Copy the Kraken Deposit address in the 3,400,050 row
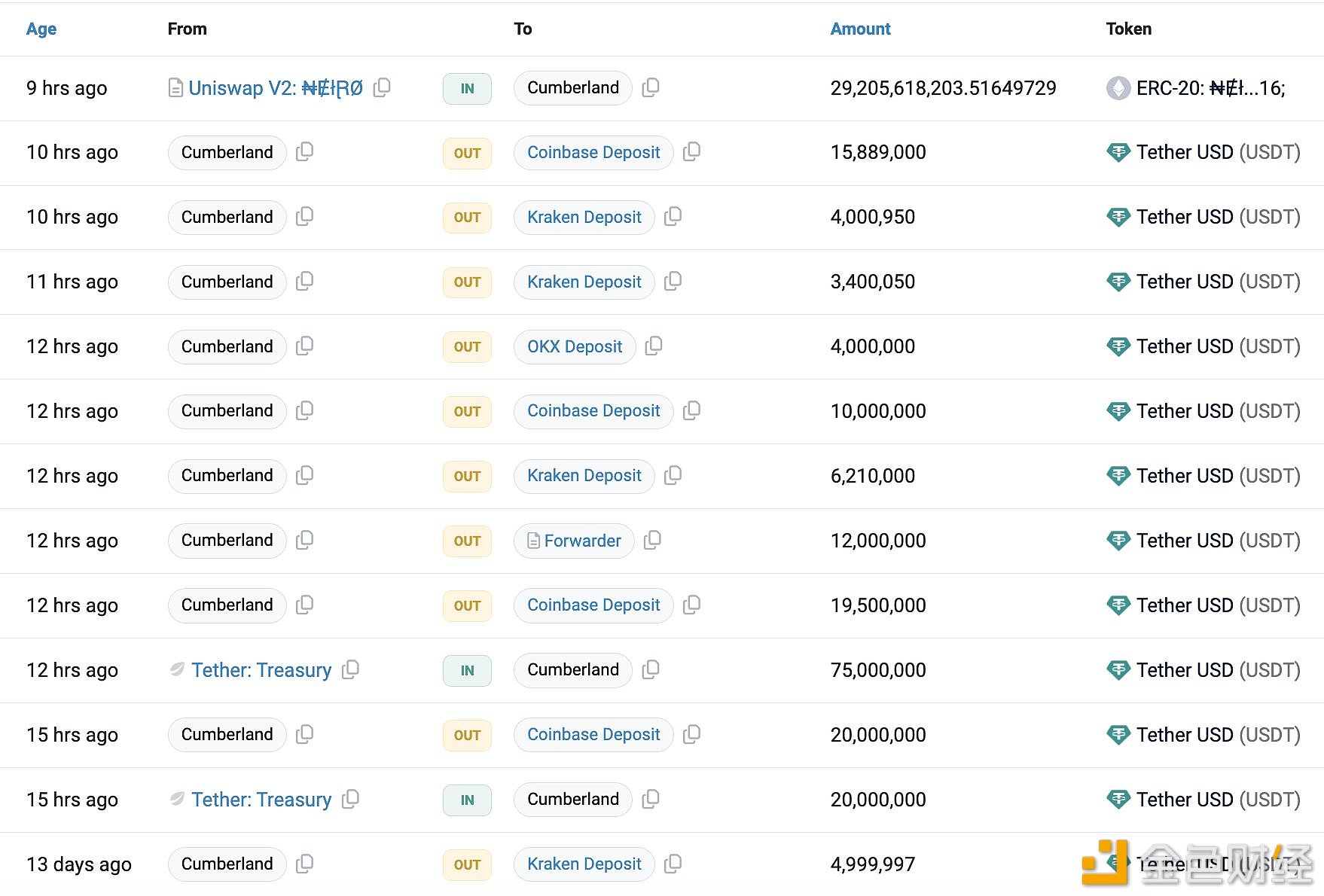The width and height of the screenshot is (1324, 896). pyautogui.click(x=673, y=282)
